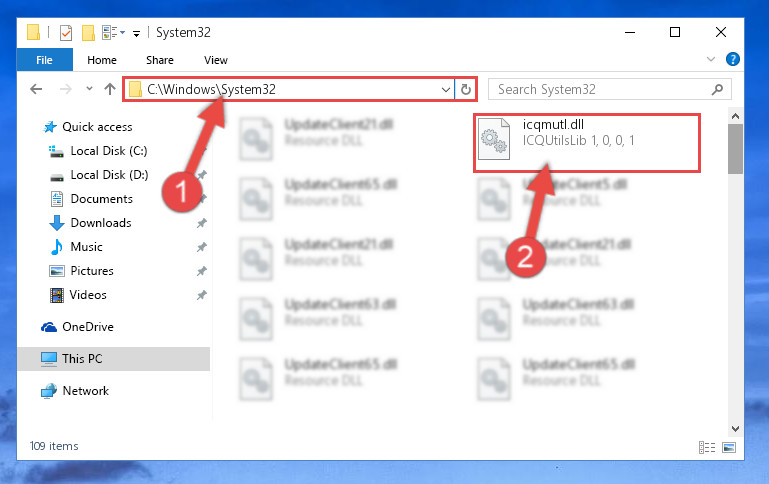769x484 pixels.
Task: Expand the address bar history dropdown
Action: click(x=445, y=89)
